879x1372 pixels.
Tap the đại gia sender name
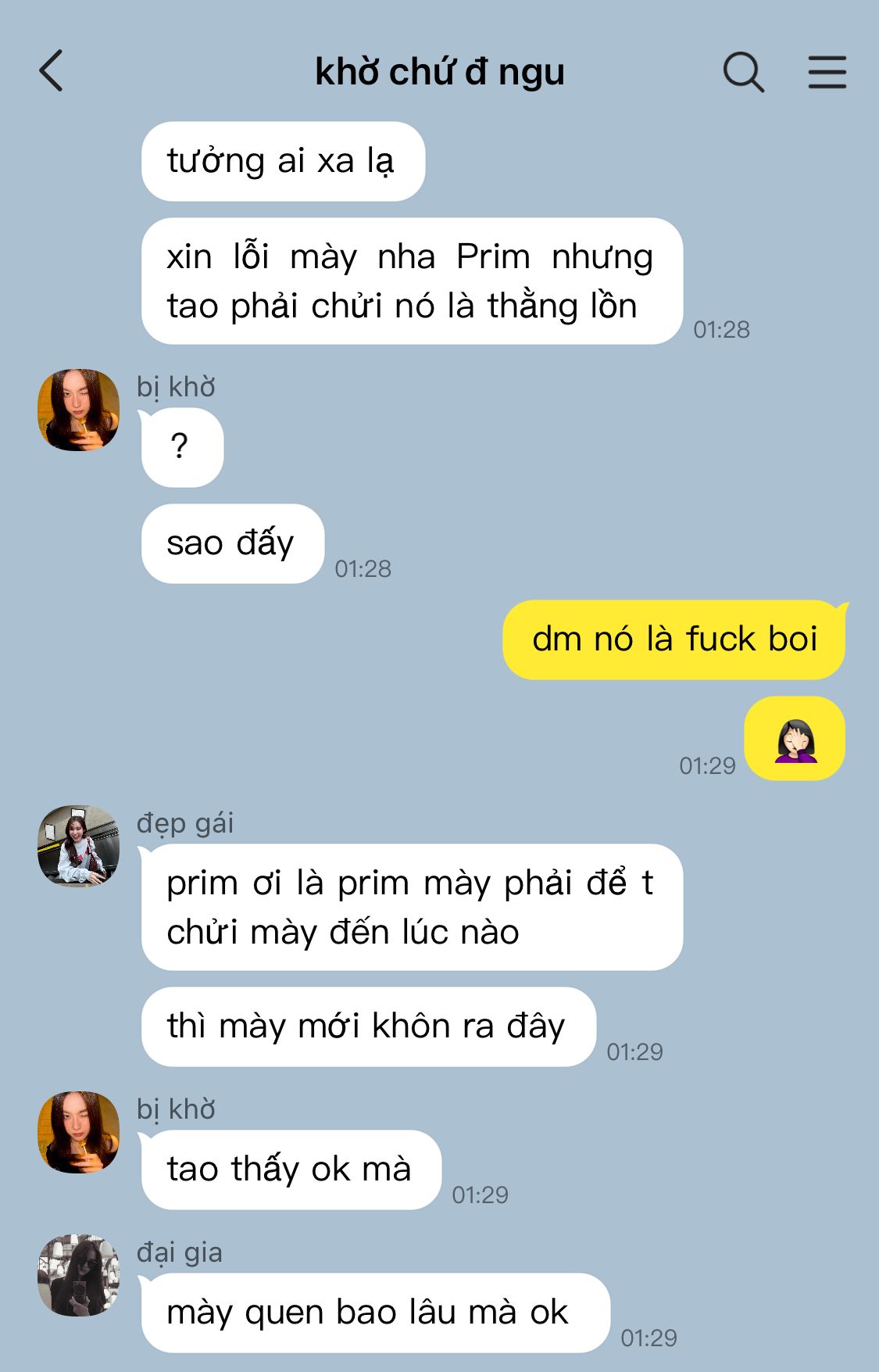tap(180, 1252)
